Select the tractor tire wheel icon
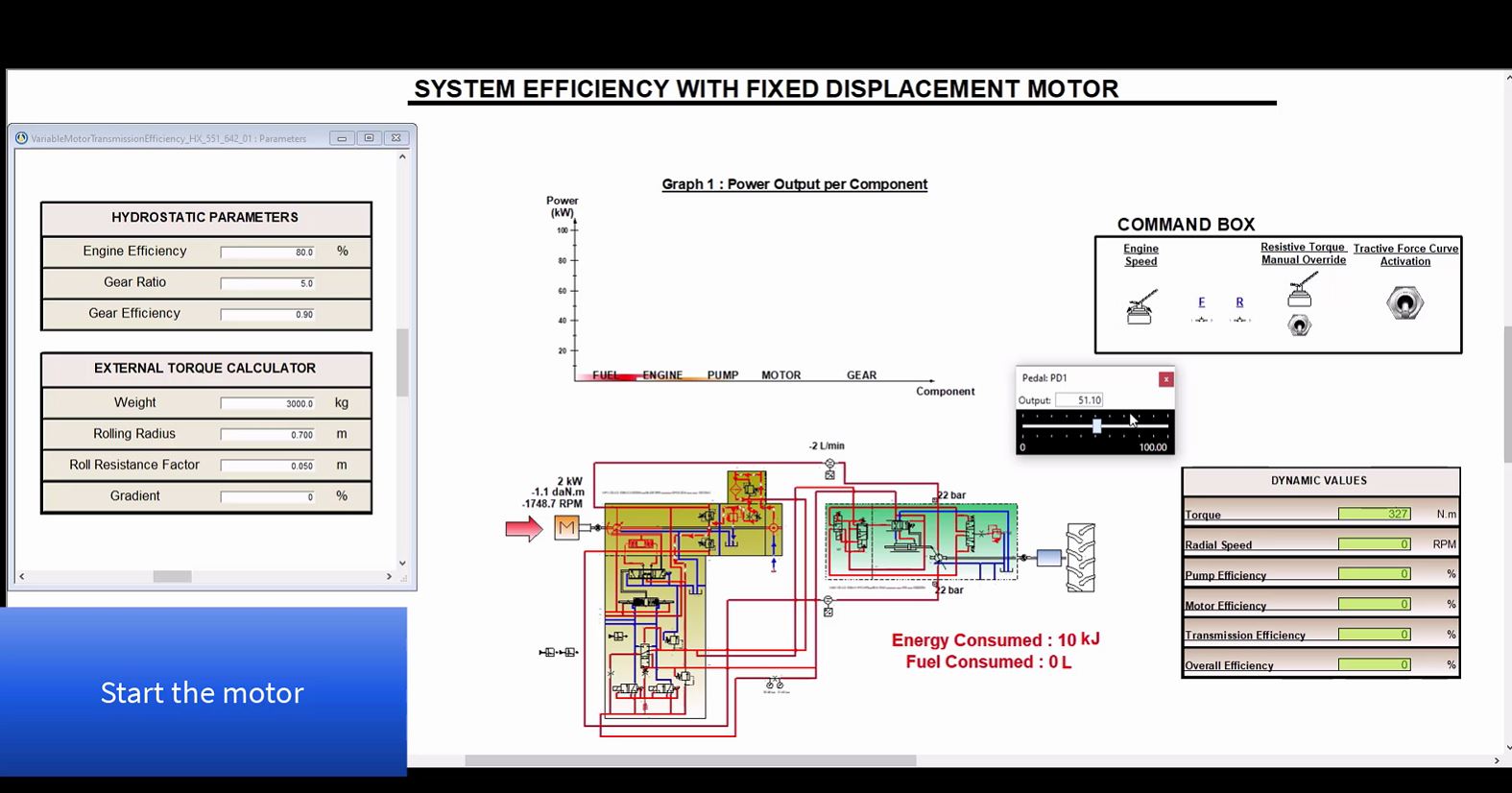1512x793 pixels. click(1080, 558)
